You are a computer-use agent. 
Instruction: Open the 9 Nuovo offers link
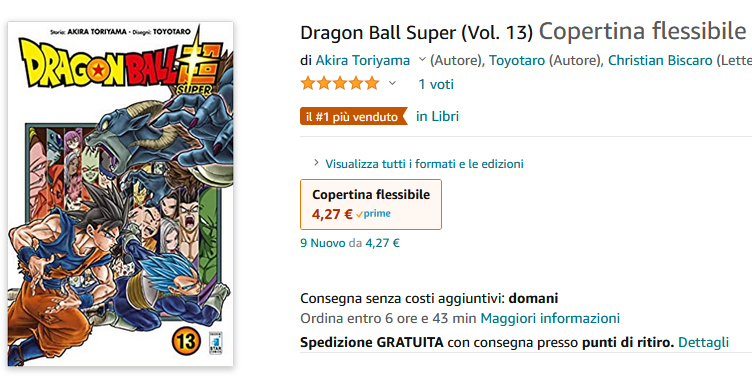[x=322, y=243]
